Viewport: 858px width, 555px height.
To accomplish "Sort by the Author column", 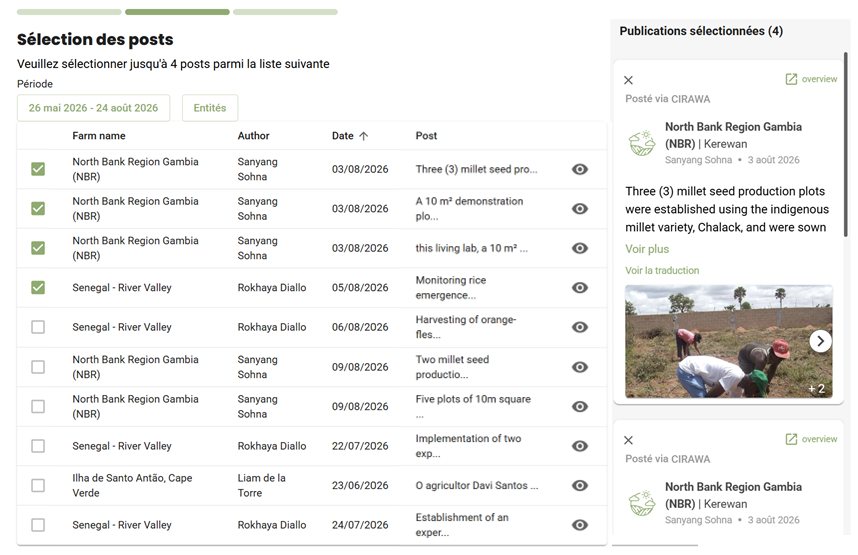I will (253, 136).
